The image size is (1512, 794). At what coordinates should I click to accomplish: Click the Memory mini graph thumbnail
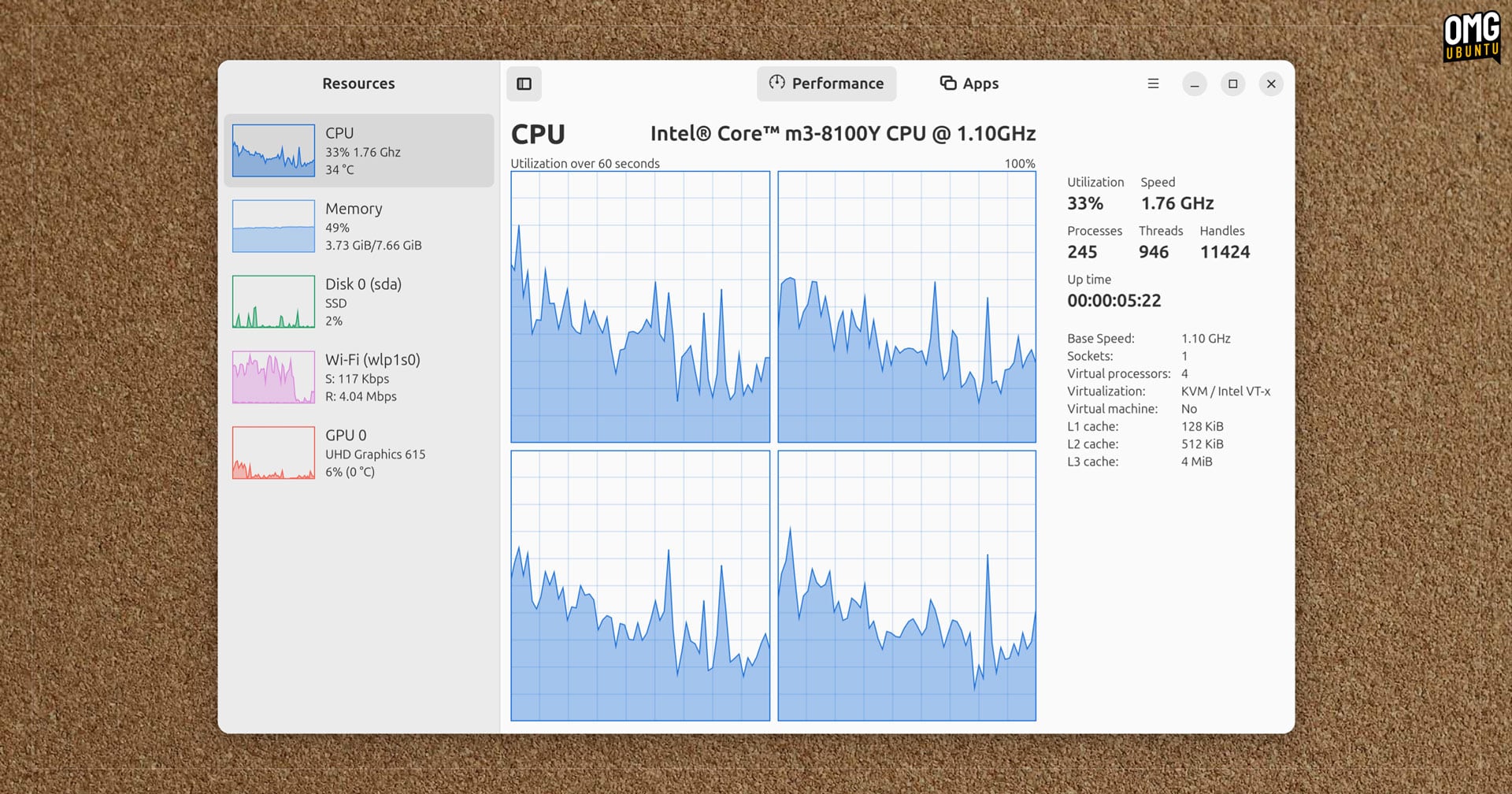(x=273, y=226)
